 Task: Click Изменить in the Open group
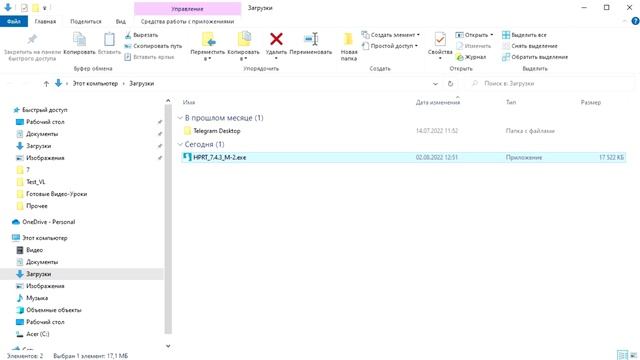[473, 46]
